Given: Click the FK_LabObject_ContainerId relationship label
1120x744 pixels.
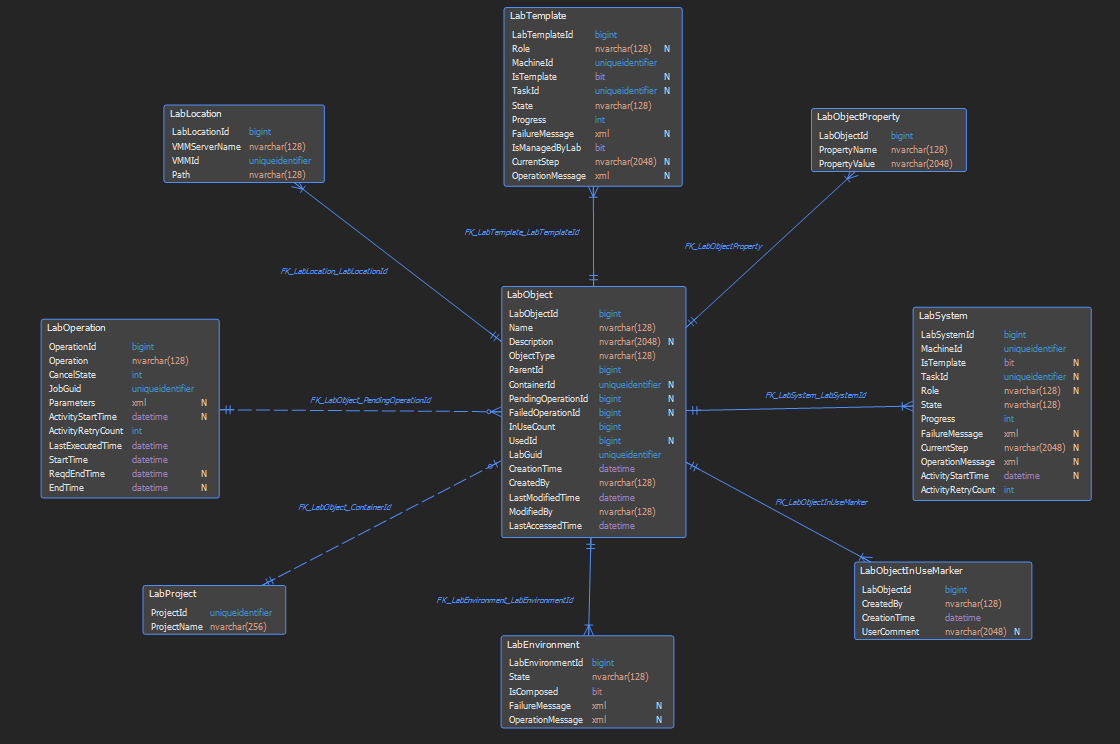Looking at the screenshot, I should pyautogui.click(x=344, y=507).
